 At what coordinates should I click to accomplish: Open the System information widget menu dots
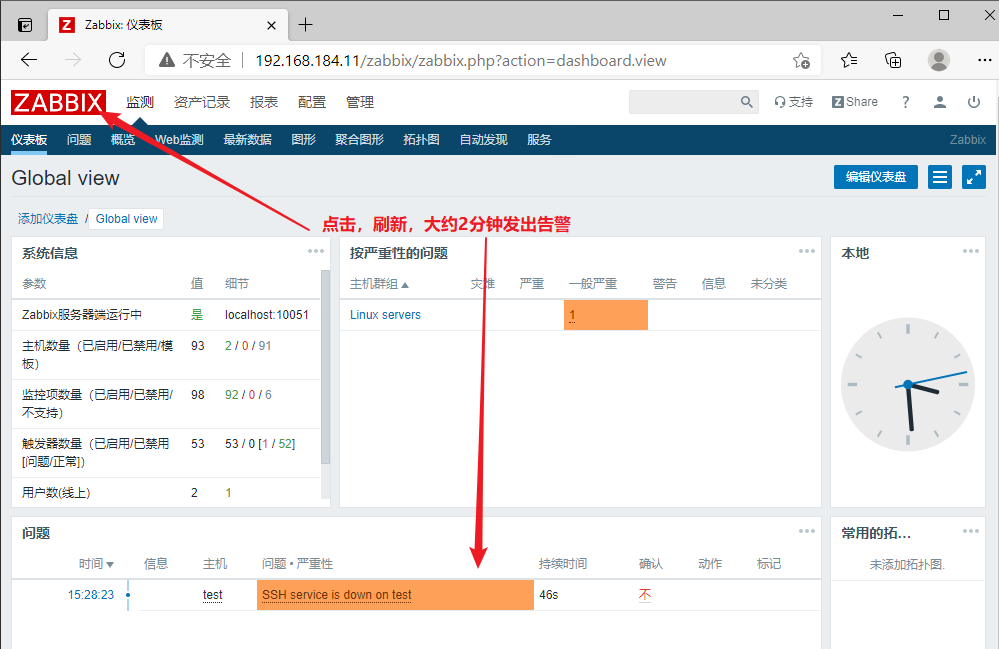[316, 251]
